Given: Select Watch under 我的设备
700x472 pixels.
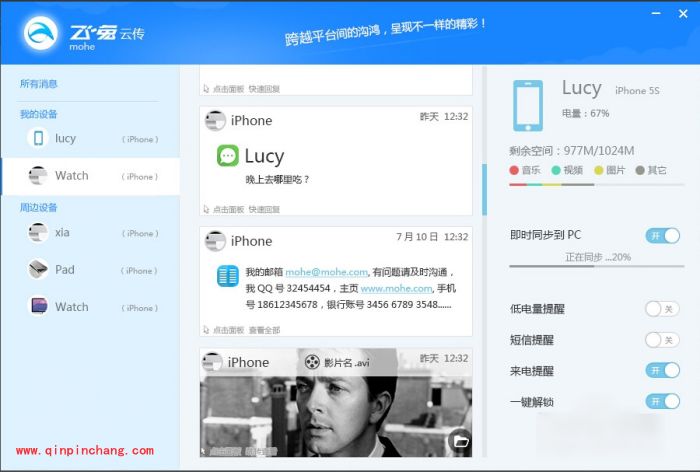Looking at the screenshot, I should (x=91, y=176).
